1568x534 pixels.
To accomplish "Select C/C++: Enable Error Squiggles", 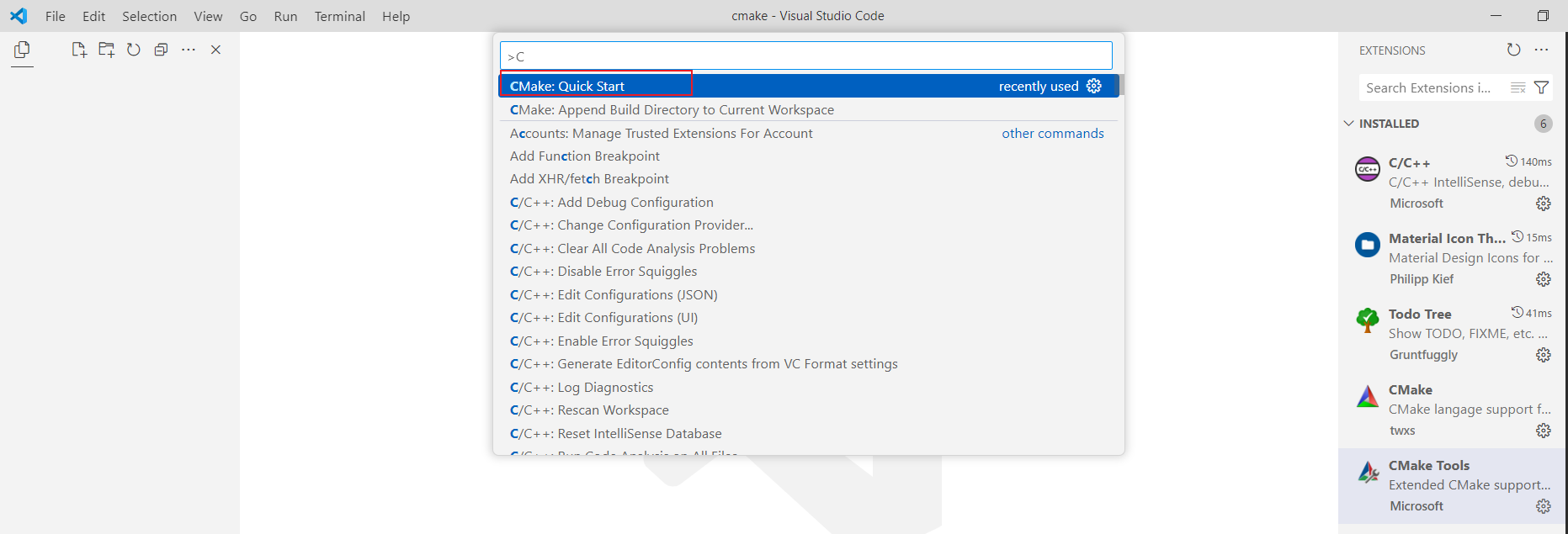I will coord(809,341).
